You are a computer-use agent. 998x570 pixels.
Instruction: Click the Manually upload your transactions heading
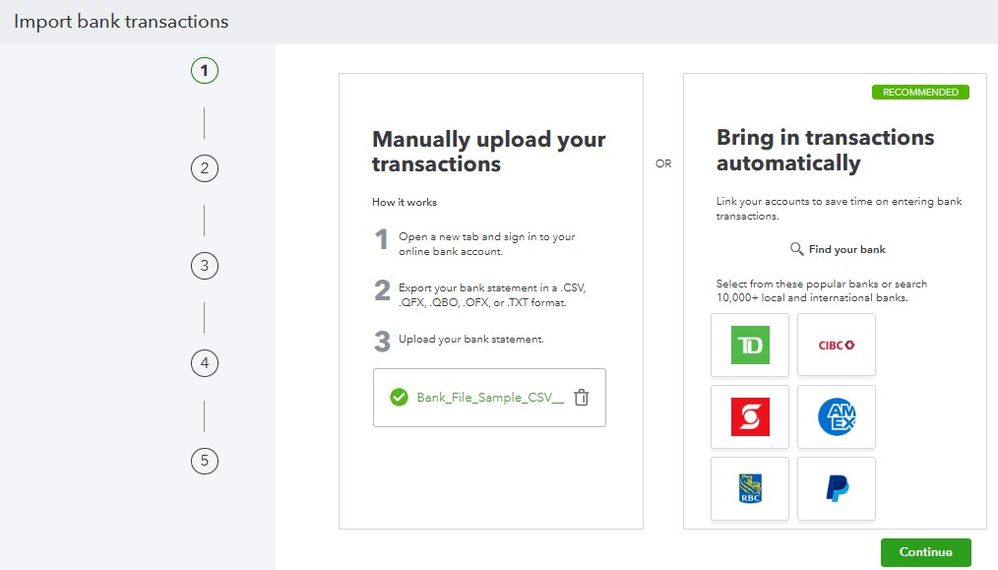pyautogui.click(x=488, y=151)
